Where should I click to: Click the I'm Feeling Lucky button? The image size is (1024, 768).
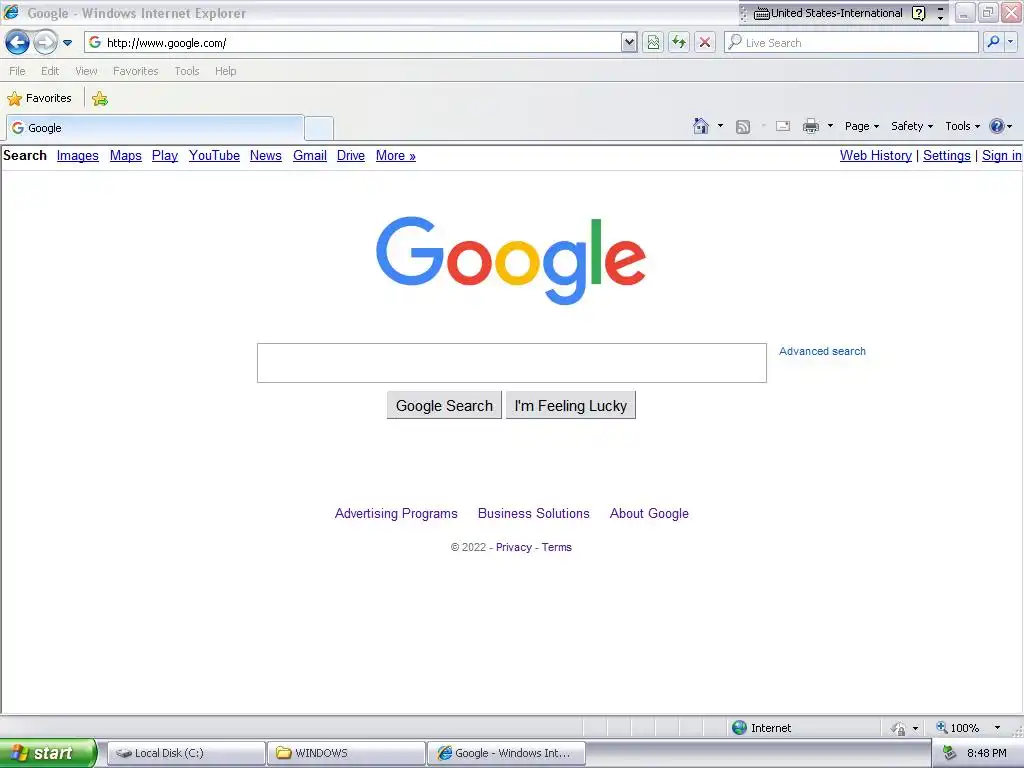click(x=571, y=406)
